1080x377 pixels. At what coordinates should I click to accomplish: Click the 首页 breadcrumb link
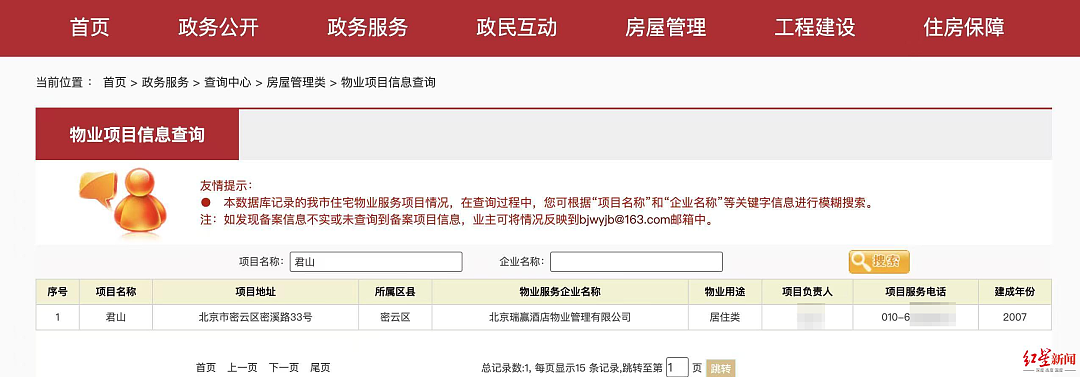point(114,83)
